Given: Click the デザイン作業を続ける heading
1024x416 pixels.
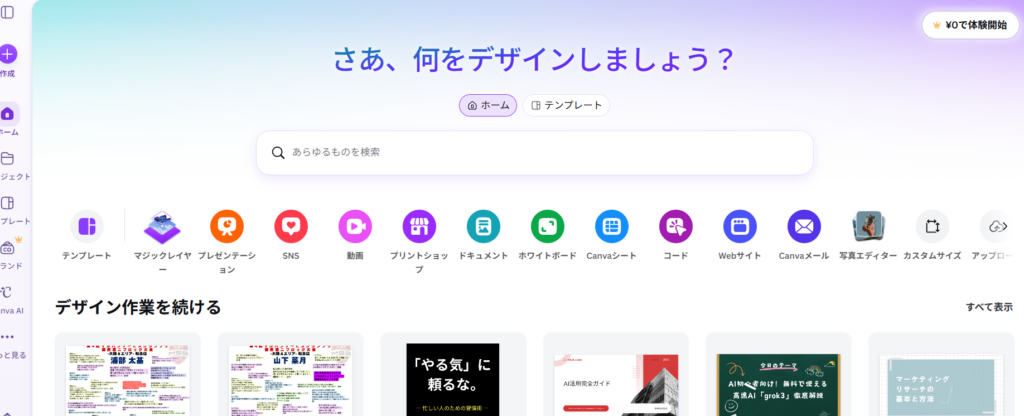Looking at the screenshot, I should [x=138, y=307].
